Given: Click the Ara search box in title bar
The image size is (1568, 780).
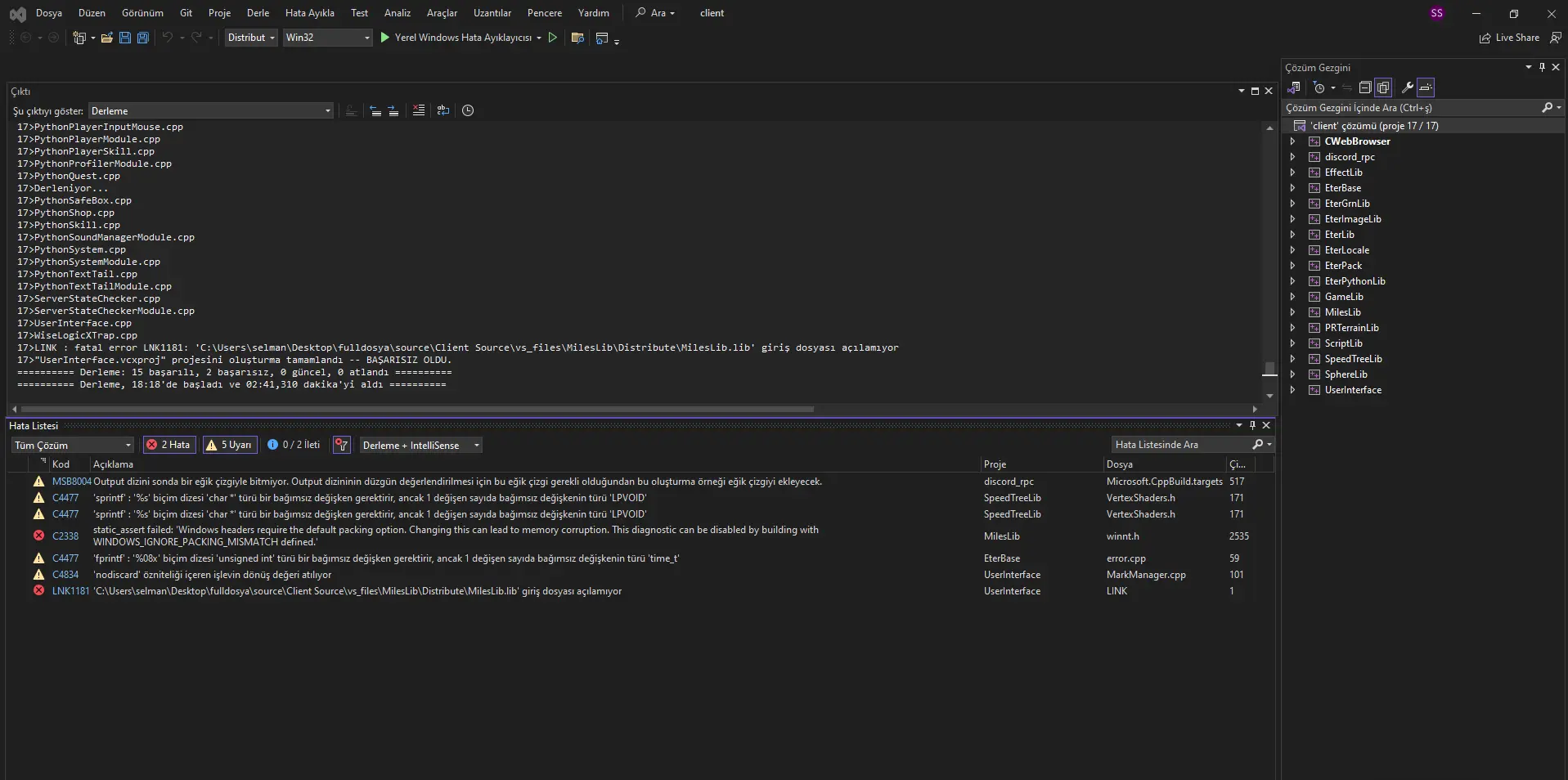Looking at the screenshot, I should [655, 13].
